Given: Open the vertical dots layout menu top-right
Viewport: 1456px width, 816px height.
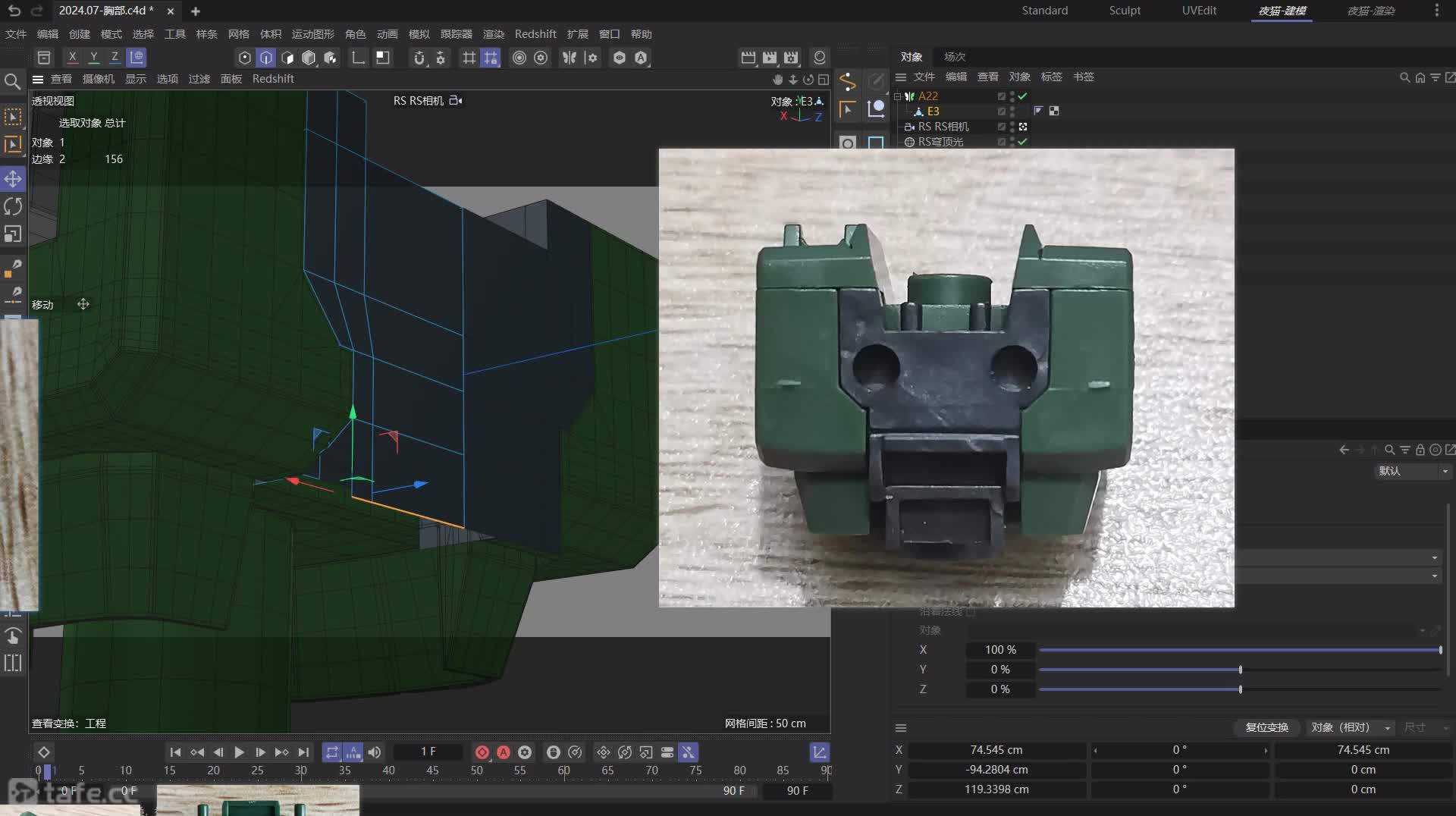Looking at the screenshot, I should 1437,11.
